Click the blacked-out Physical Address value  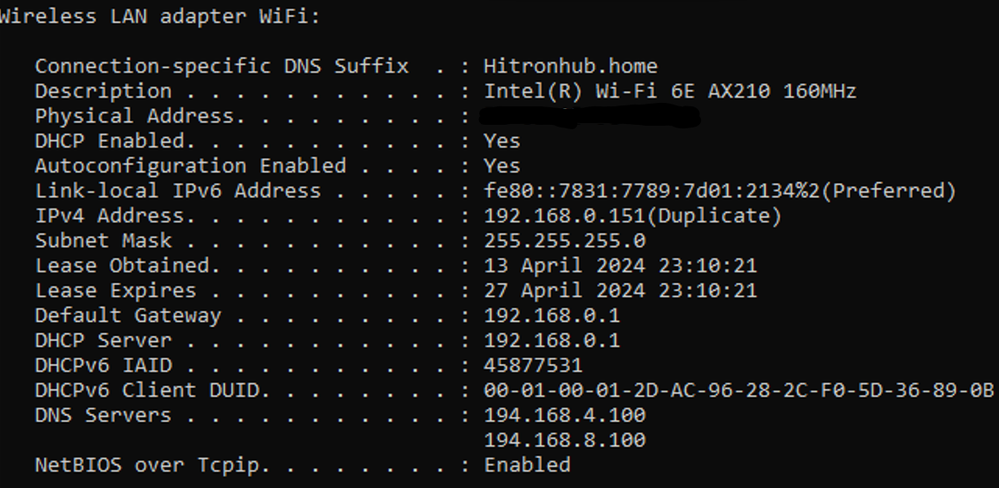(589, 117)
